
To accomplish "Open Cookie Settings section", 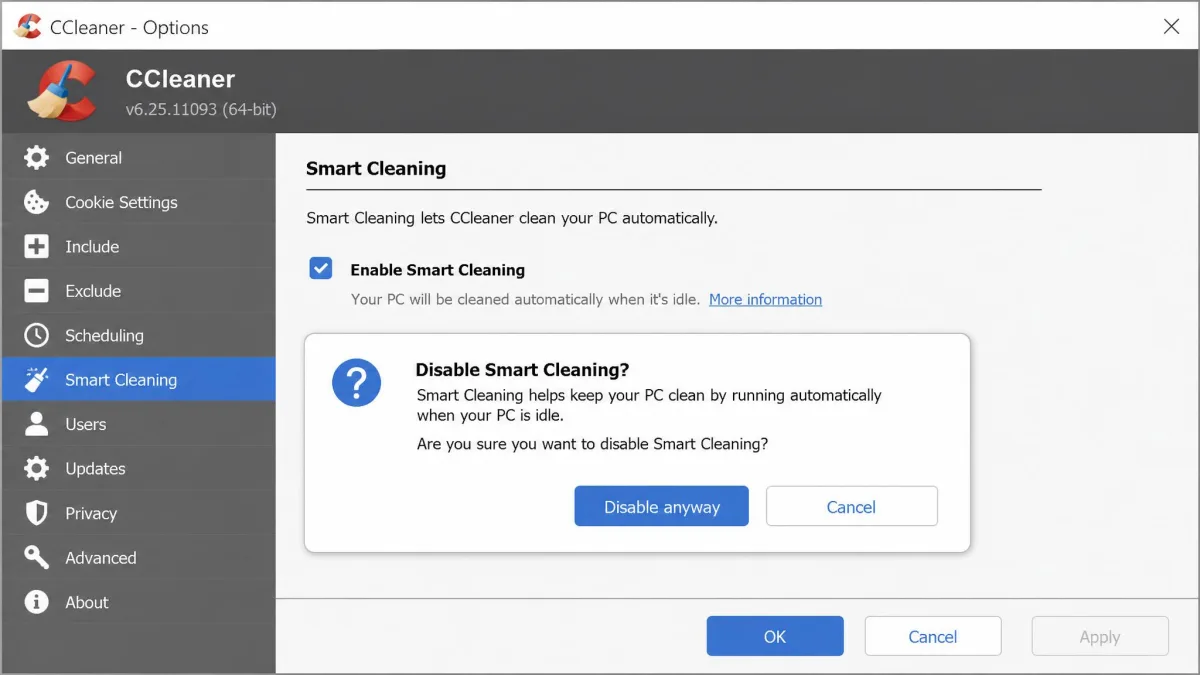I will [138, 202].
